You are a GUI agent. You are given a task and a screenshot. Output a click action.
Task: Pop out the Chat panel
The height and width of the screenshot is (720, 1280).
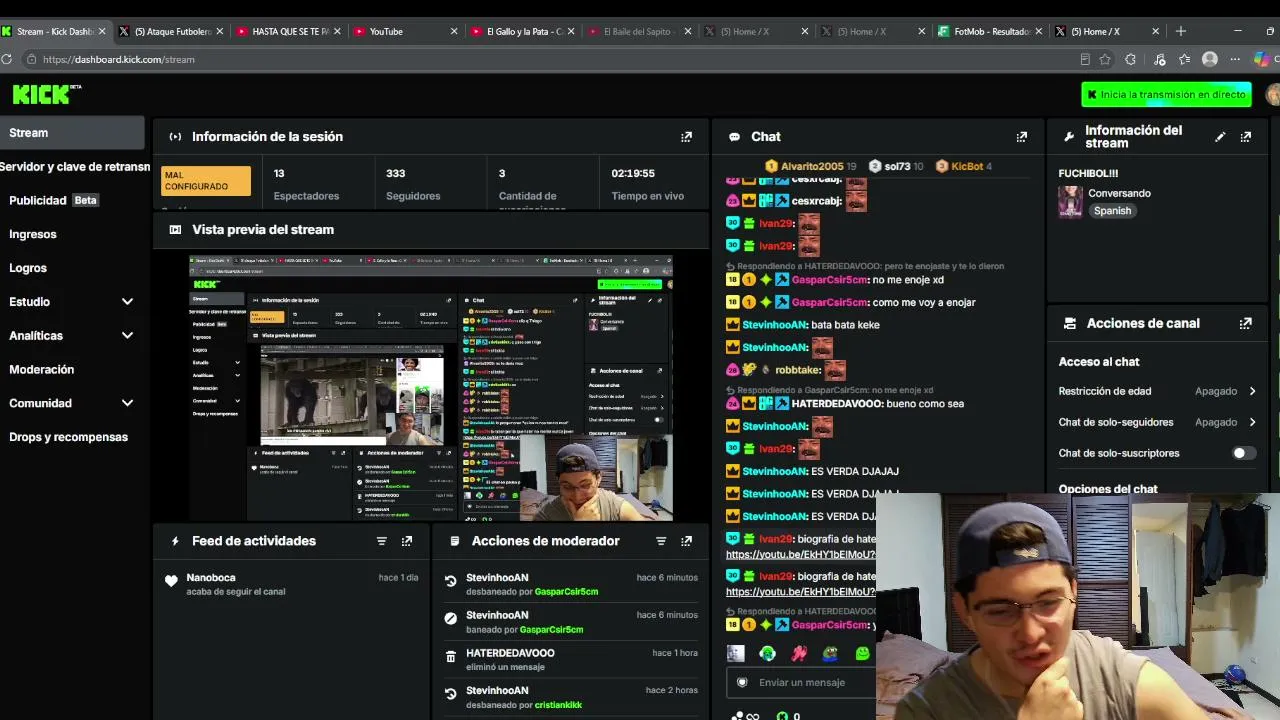click(x=1021, y=137)
